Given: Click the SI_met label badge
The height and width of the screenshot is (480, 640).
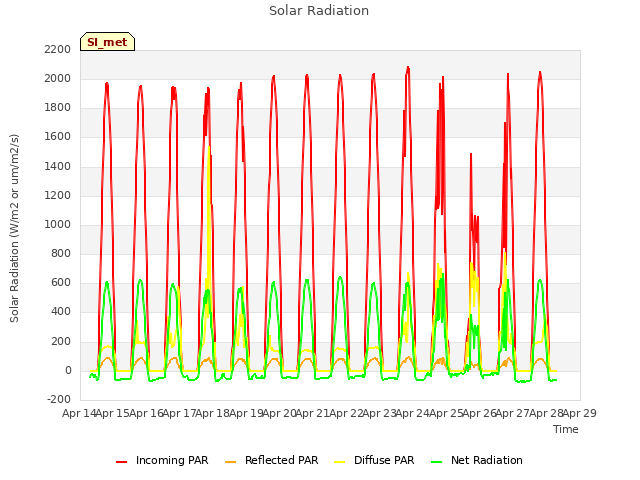Looking at the screenshot, I should pyautogui.click(x=107, y=42).
